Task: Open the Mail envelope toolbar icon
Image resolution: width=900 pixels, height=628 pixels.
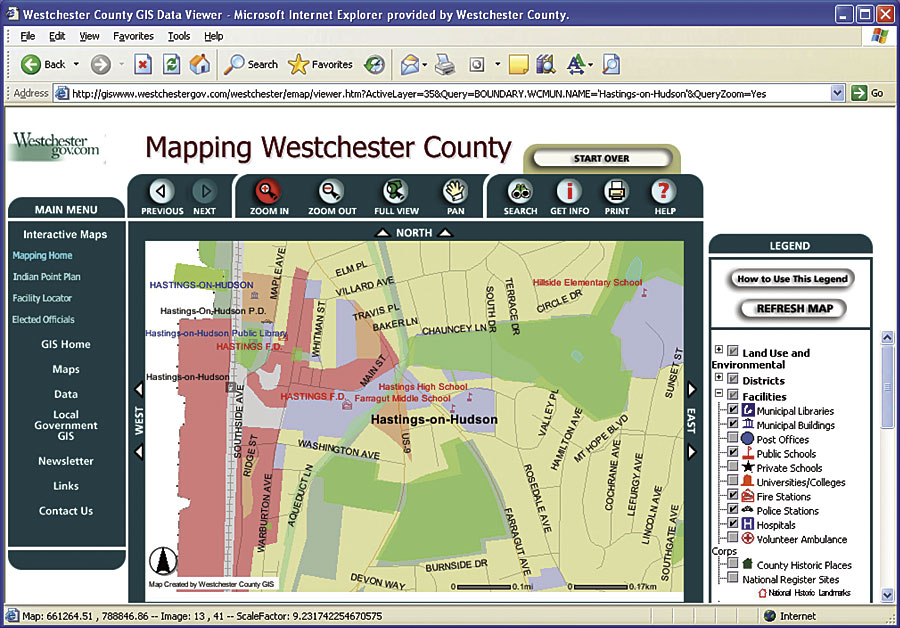Action: pyautogui.click(x=409, y=65)
